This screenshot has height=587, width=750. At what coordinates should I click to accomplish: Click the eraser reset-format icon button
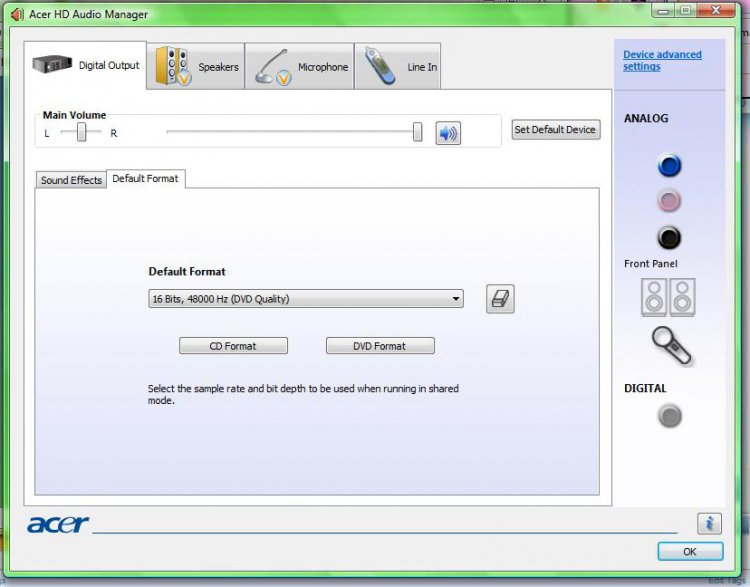pos(500,299)
